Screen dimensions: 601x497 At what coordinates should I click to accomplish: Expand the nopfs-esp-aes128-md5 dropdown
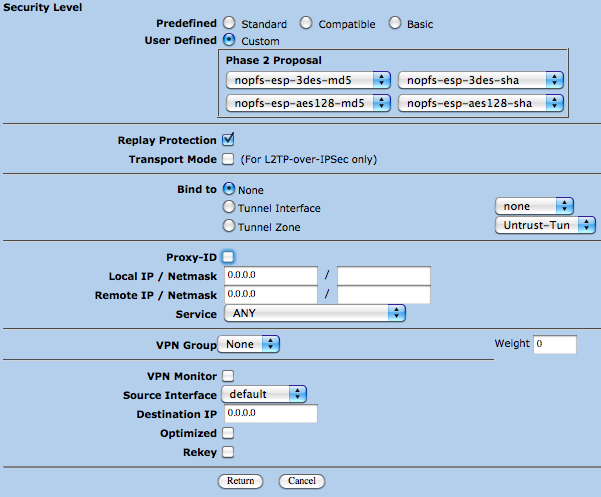(x=308, y=103)
